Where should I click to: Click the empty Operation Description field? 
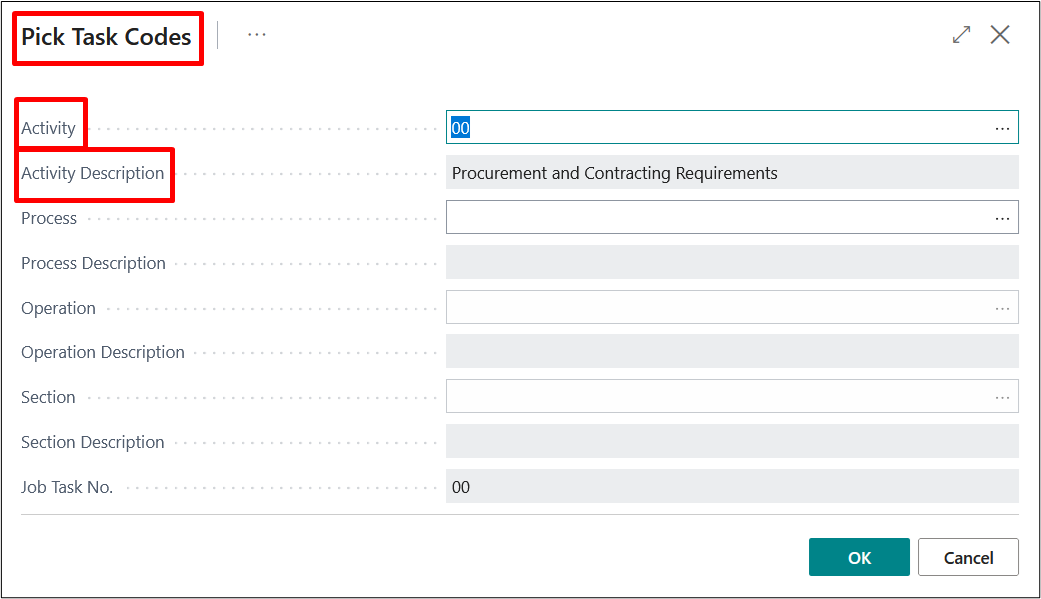point(731,352)
